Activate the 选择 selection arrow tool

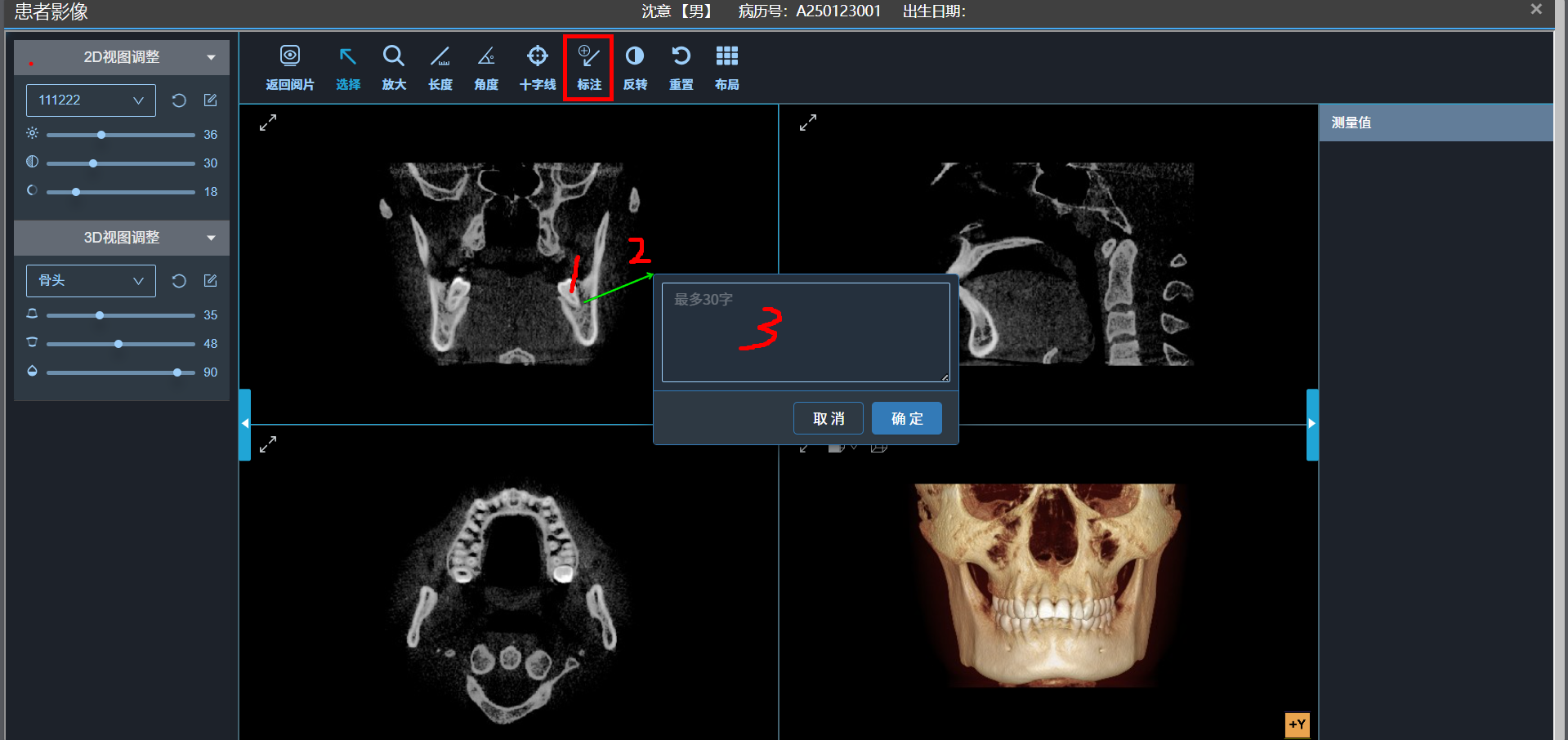347,67
